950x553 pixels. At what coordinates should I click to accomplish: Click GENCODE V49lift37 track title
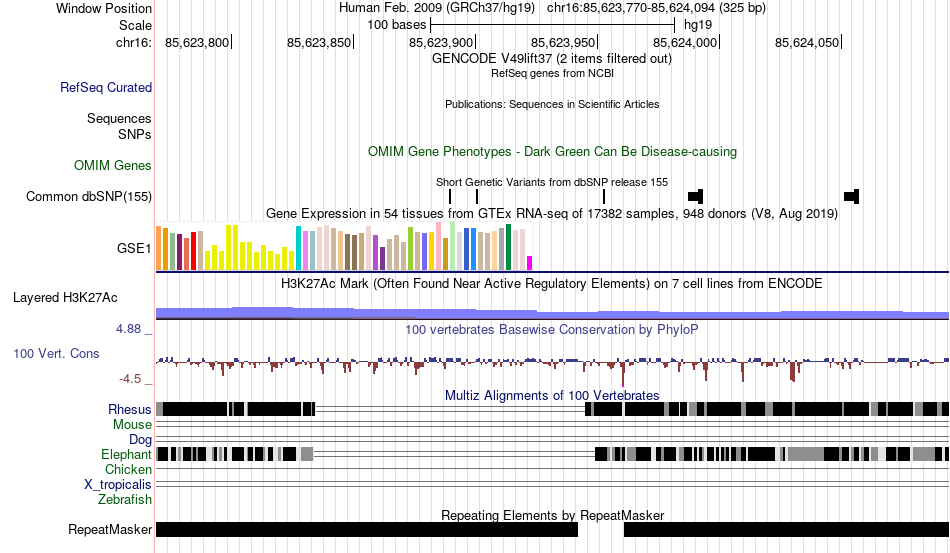[552, 59]
